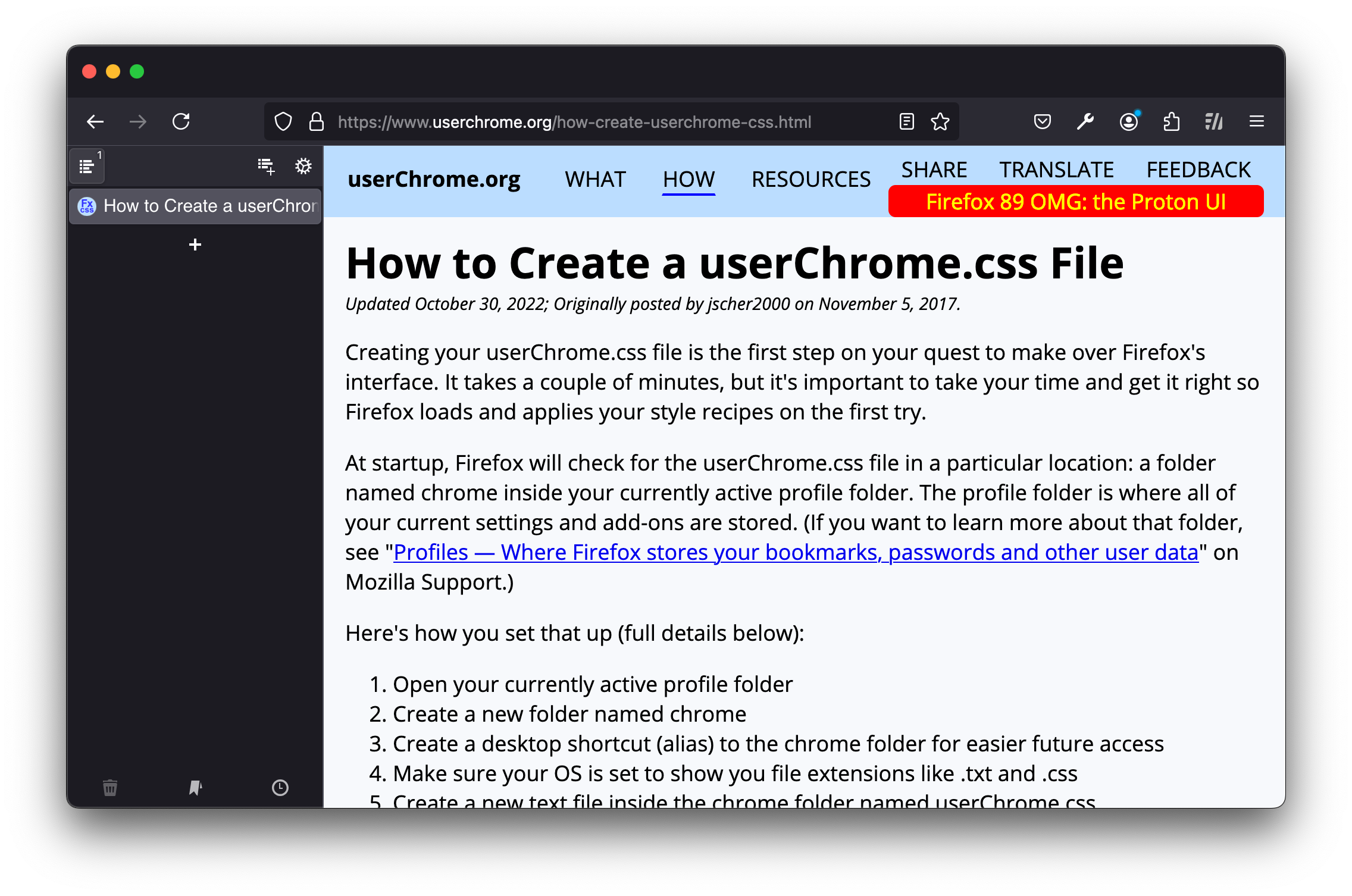The image size is (1352, 896).
Task: Click the TRANSLATE nav item
Action: coord(1057,170)
